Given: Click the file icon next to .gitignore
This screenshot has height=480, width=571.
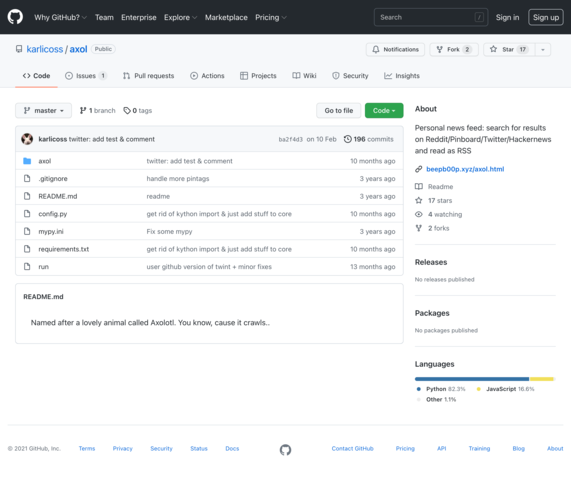Looking at the screenshot, I should (27, 178).
